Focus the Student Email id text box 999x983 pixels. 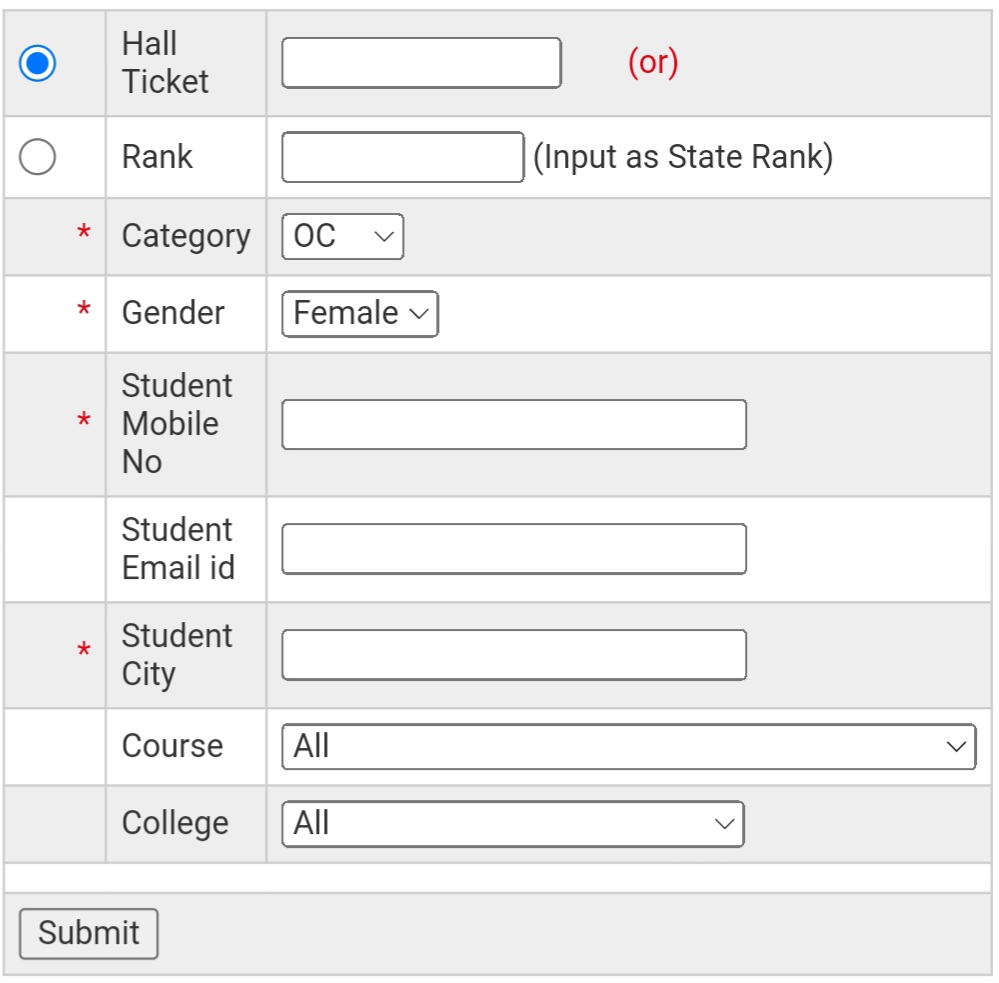point(514,549)
